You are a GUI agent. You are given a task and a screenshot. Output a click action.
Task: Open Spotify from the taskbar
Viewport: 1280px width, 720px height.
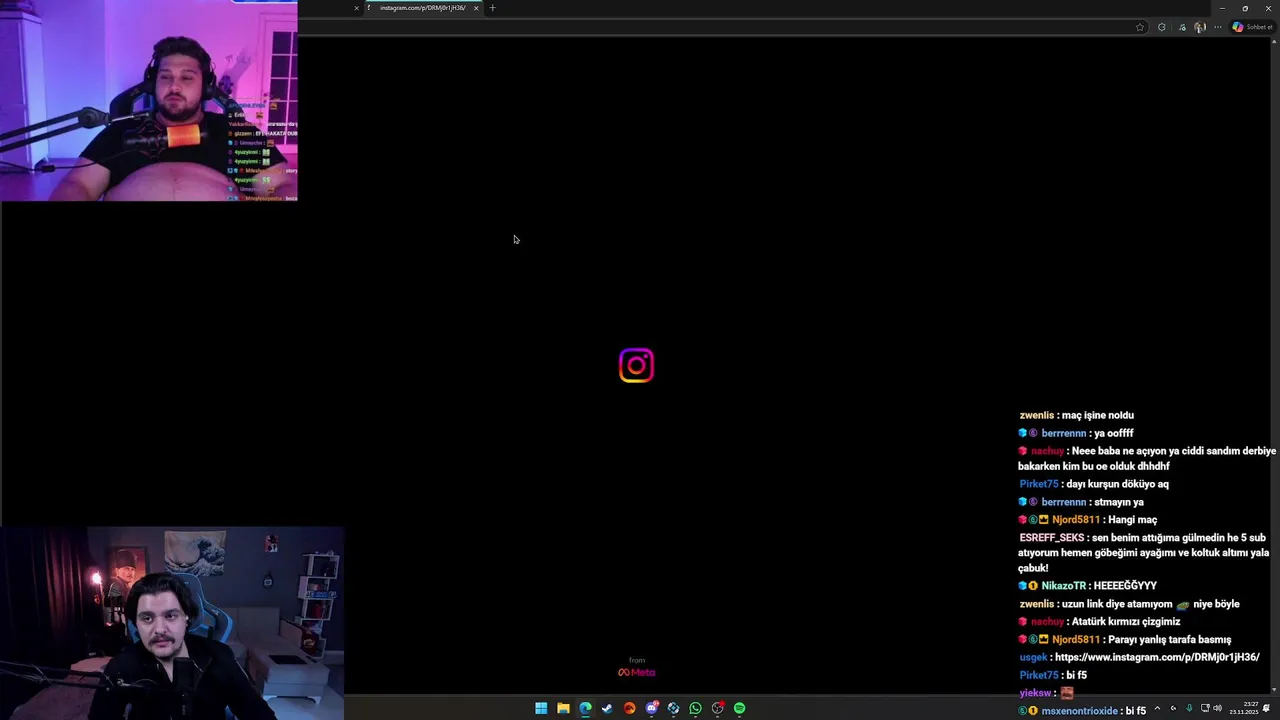(x=739, y=708)
